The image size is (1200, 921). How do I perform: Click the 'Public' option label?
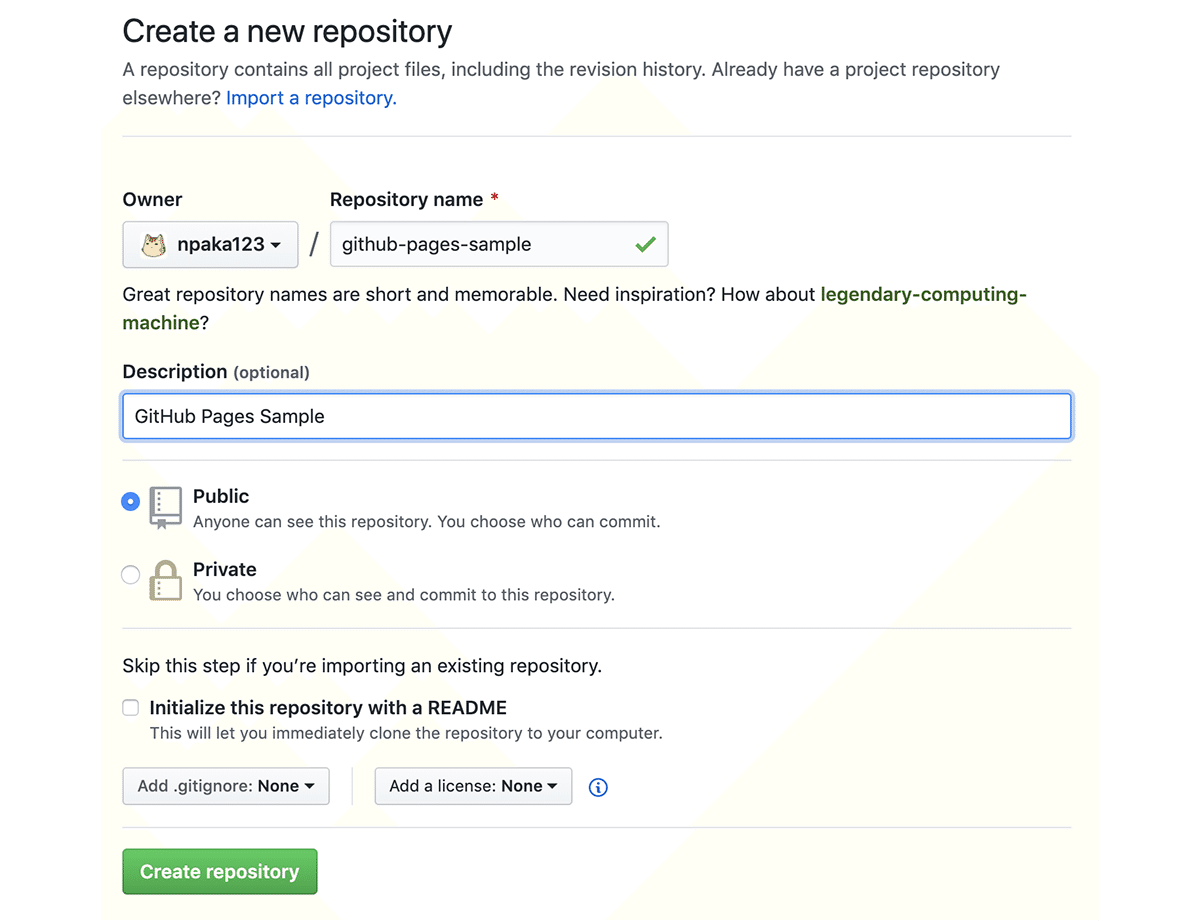[x=221, y=496]
